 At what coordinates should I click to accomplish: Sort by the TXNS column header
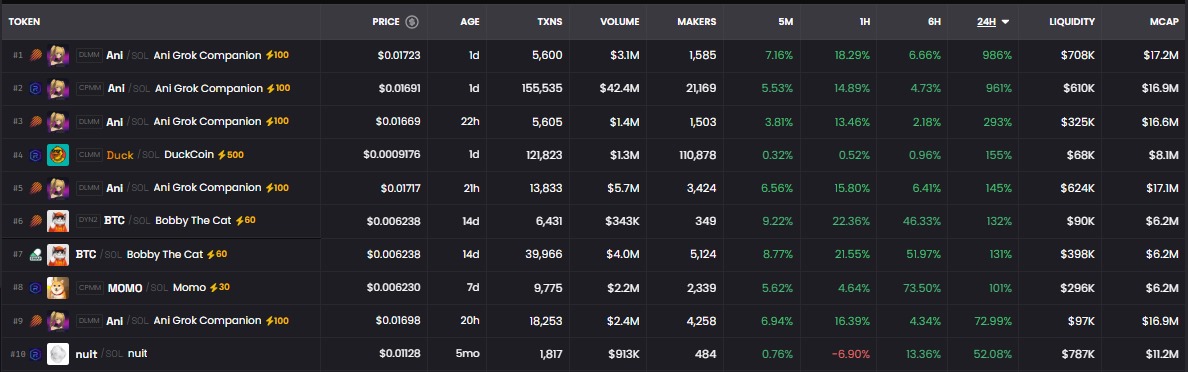(549, 22)
